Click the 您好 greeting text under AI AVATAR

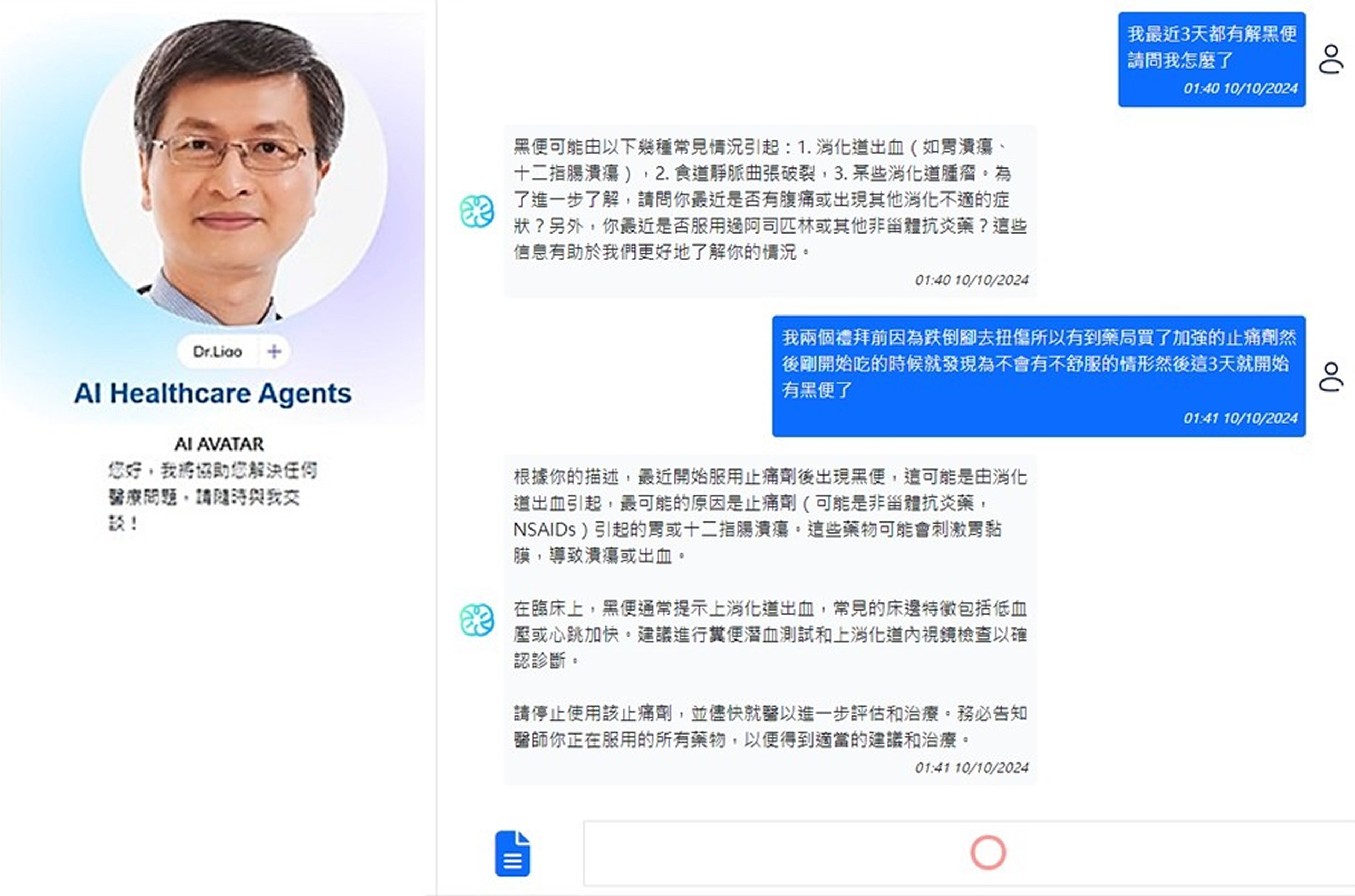[213, 496]
